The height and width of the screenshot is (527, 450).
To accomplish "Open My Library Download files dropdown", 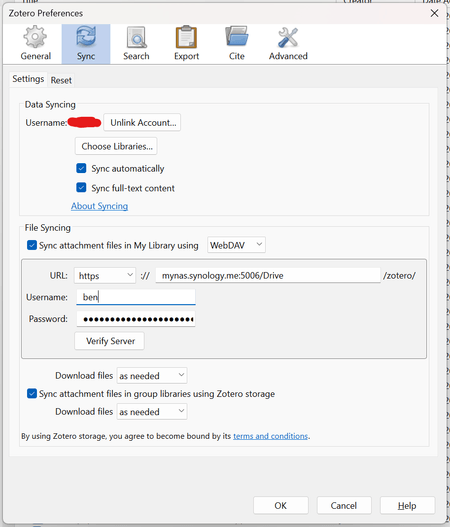I will point(152,375).
